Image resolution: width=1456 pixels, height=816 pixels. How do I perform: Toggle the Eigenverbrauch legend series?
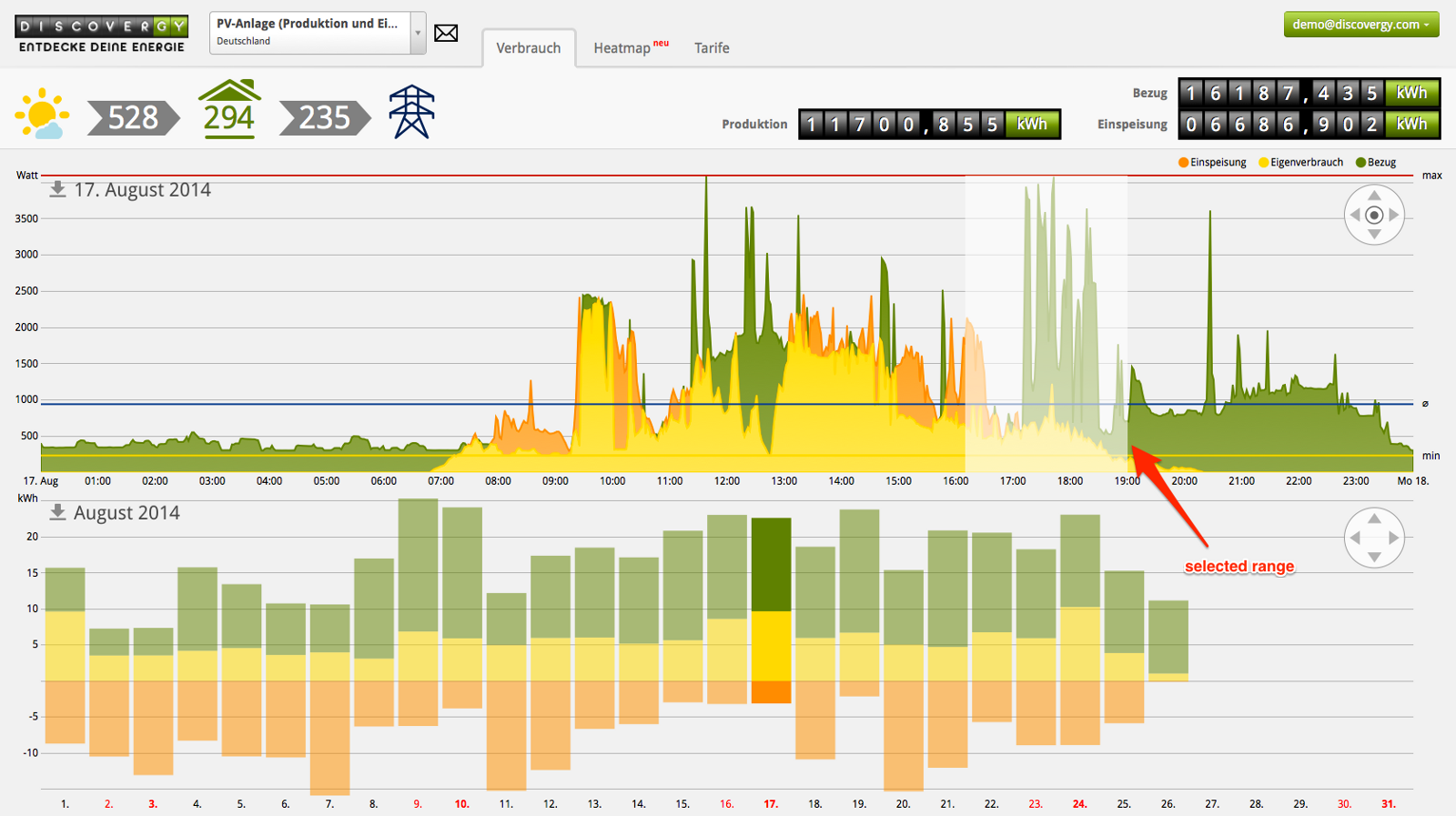click(1300, 163)
